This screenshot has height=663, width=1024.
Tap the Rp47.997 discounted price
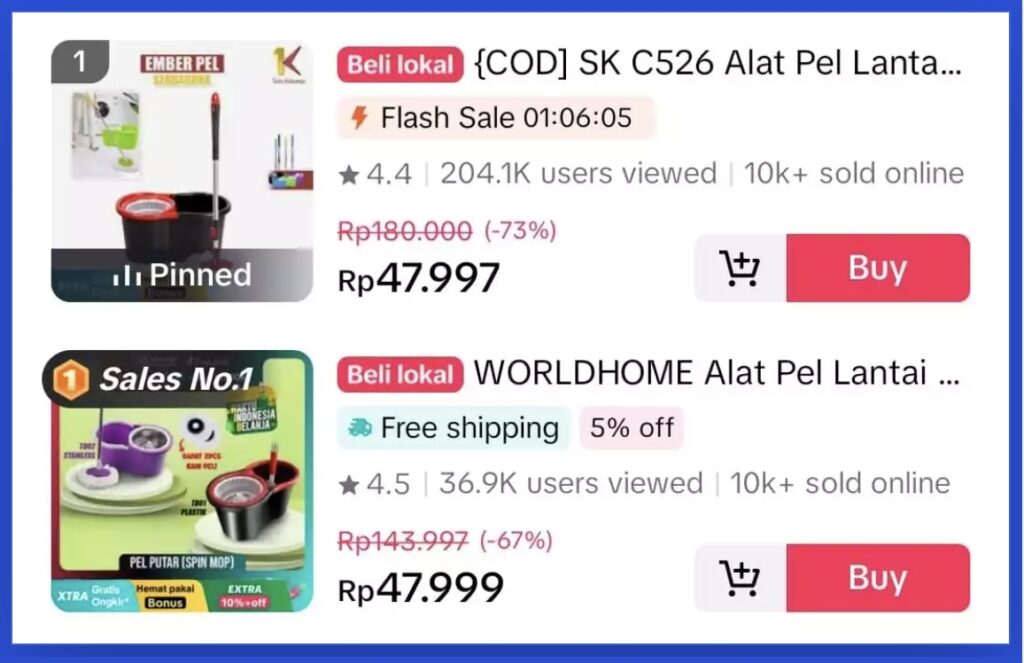pyautogui.click(x=419, y=278)
